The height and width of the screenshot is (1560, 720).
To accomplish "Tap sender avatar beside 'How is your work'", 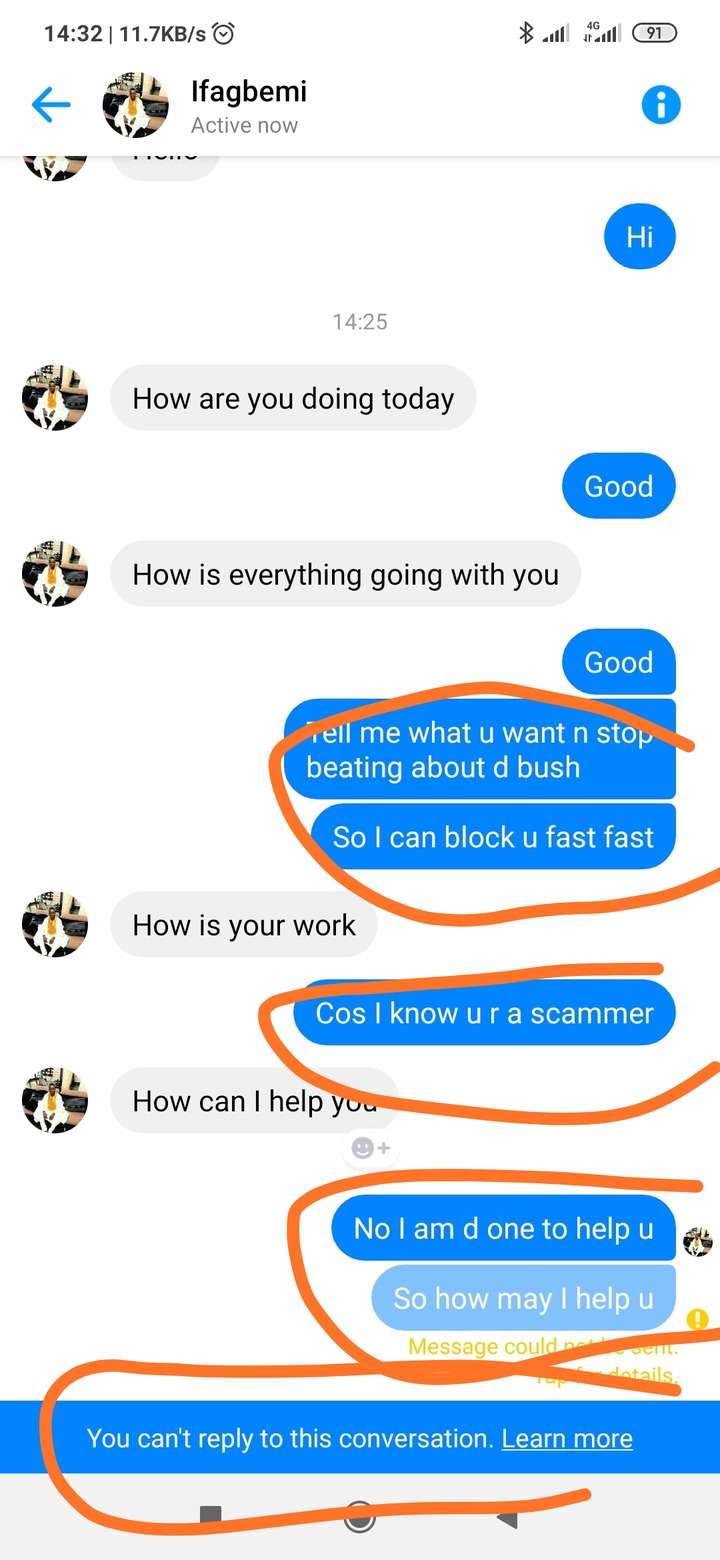I will [55, 925].
